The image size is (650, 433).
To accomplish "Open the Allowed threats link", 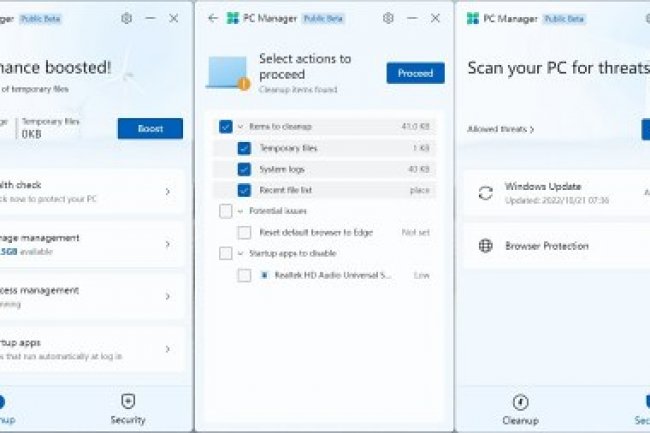I will tap(500, 129).
